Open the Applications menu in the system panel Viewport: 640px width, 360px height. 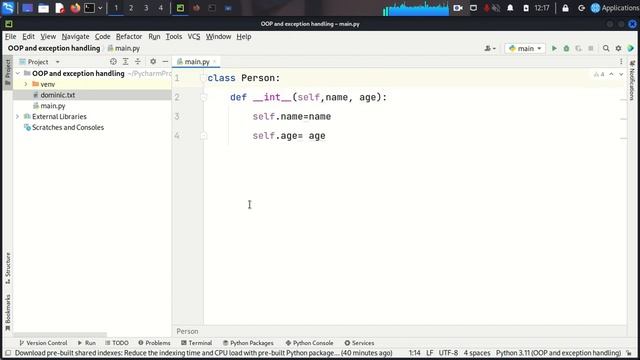click(x=614, y=8)
